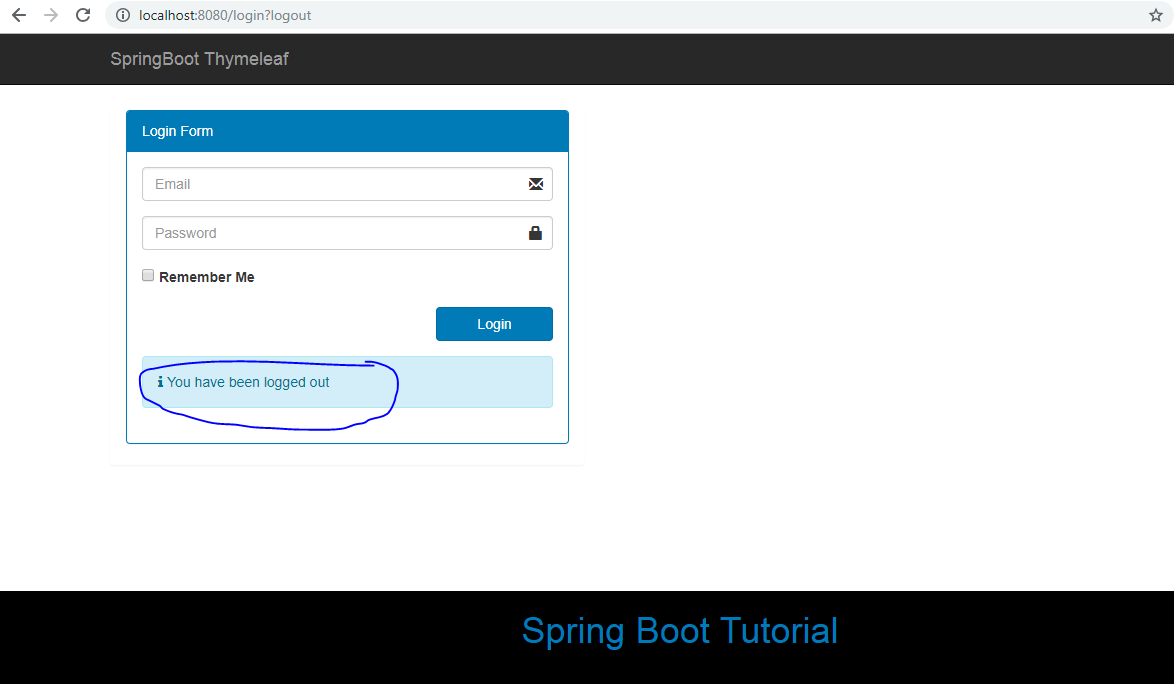This screenshot has width=1174, height=684.
Task: Open site info via the circled-i icon
Action: coord(121,15)
